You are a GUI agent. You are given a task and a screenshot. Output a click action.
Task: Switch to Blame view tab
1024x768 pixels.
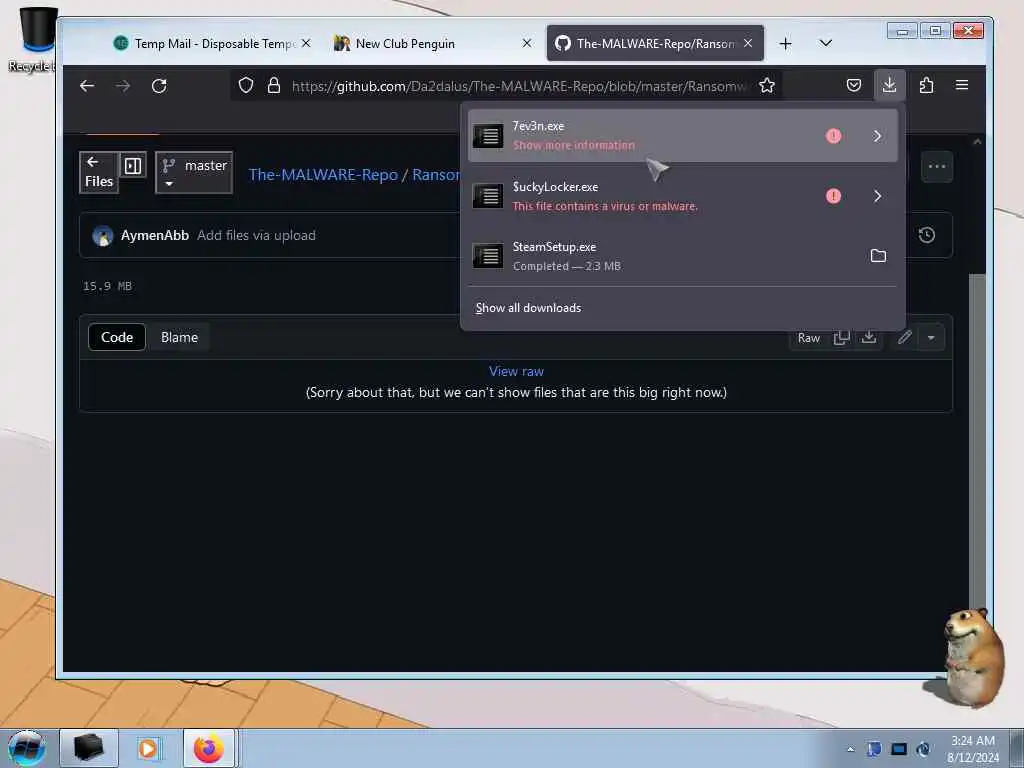179,338
